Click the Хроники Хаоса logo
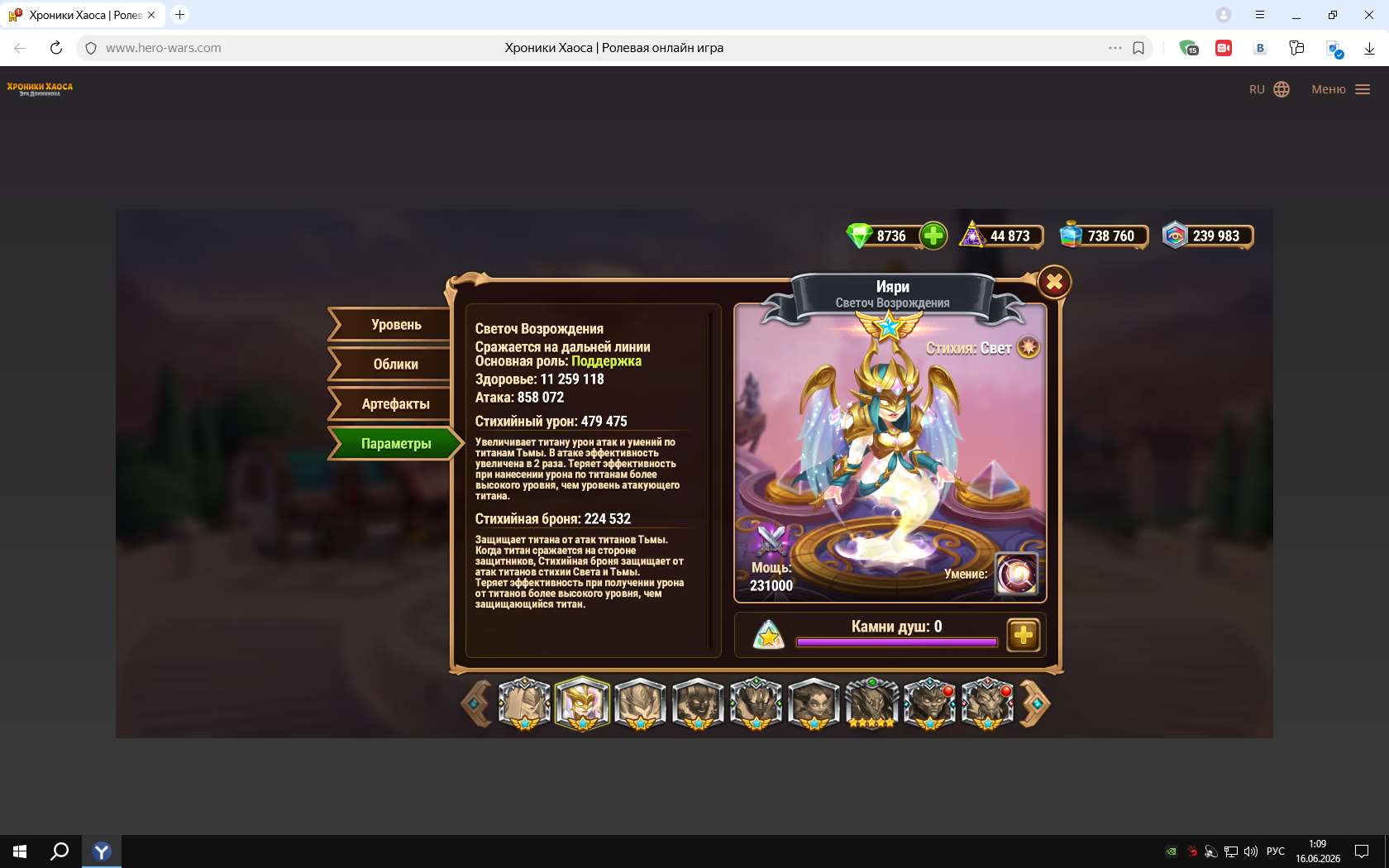This screenshot has height=868, width=1389. (x=40, y=88)
